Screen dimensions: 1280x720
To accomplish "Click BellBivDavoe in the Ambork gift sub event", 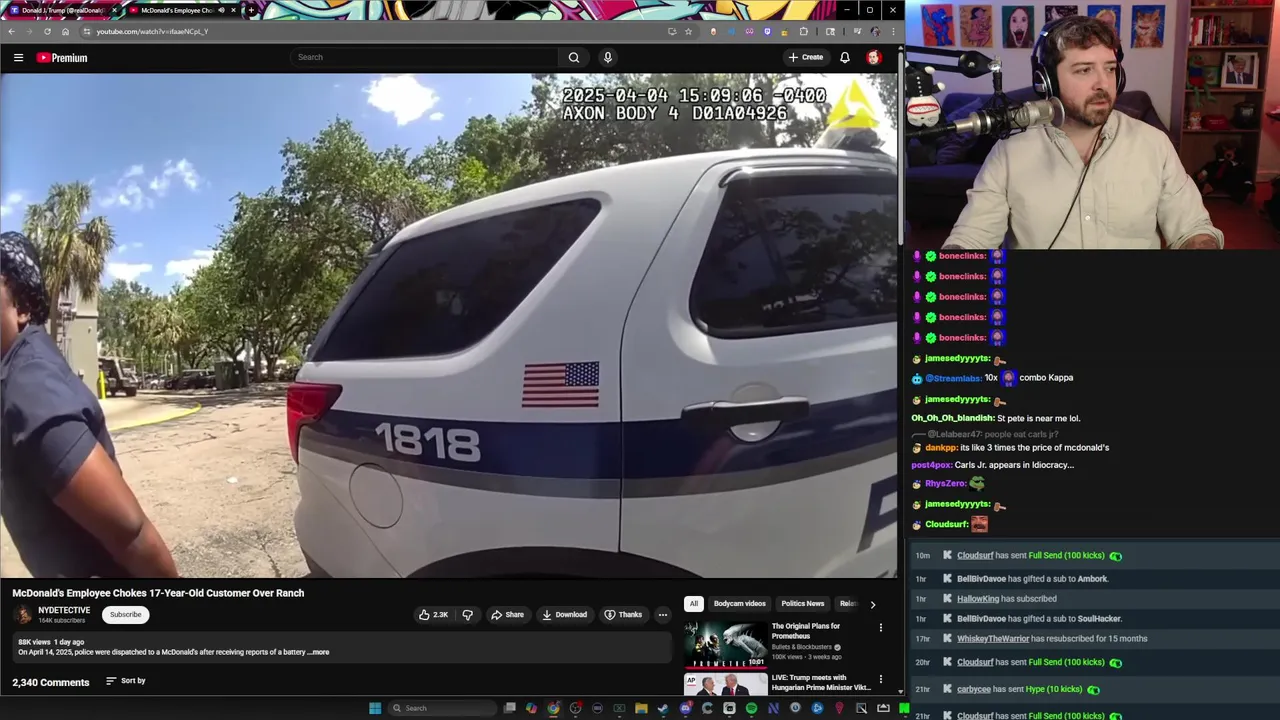I will click(981, 578).
